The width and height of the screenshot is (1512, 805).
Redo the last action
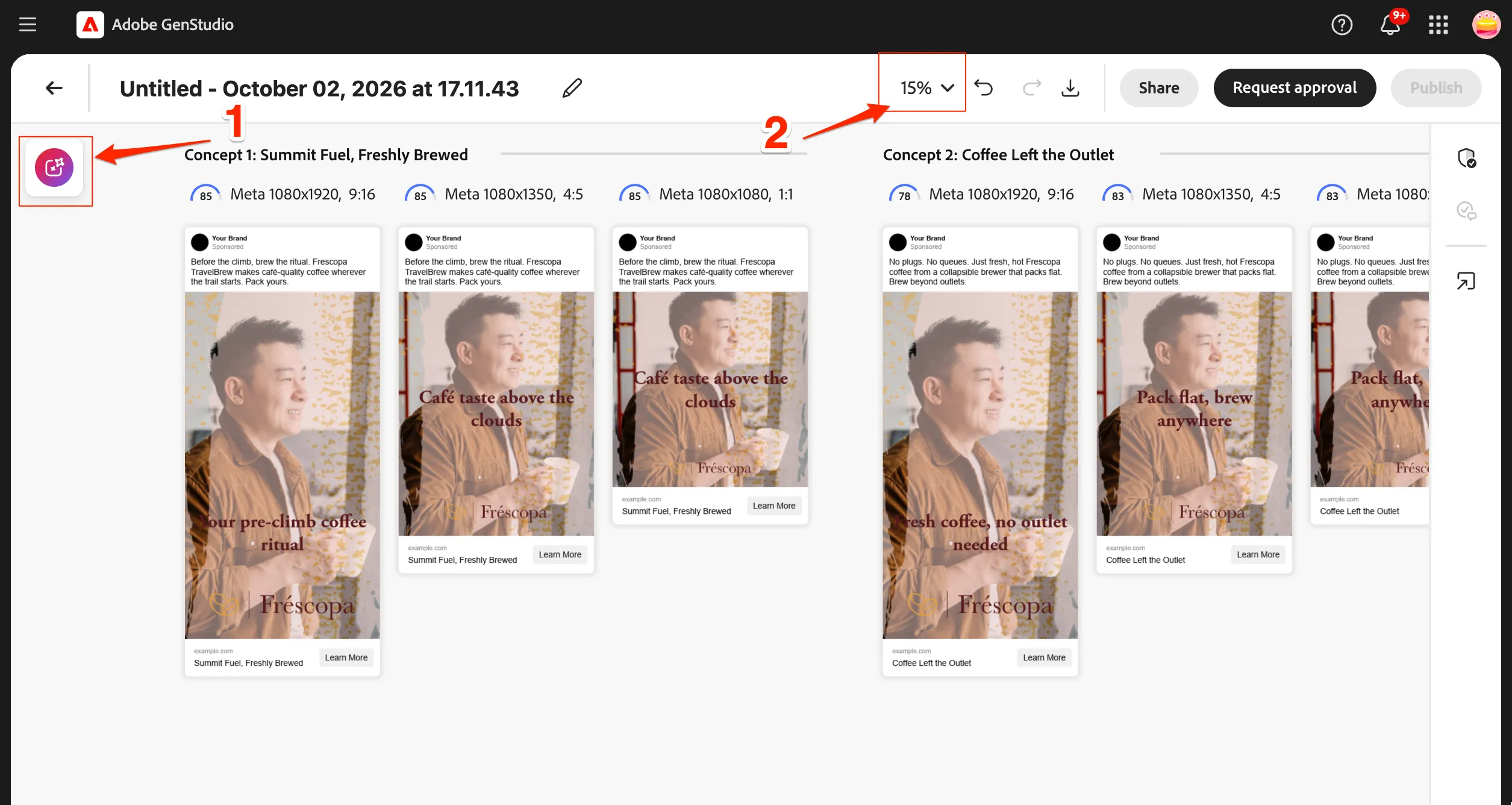[x=1032, y=88]
